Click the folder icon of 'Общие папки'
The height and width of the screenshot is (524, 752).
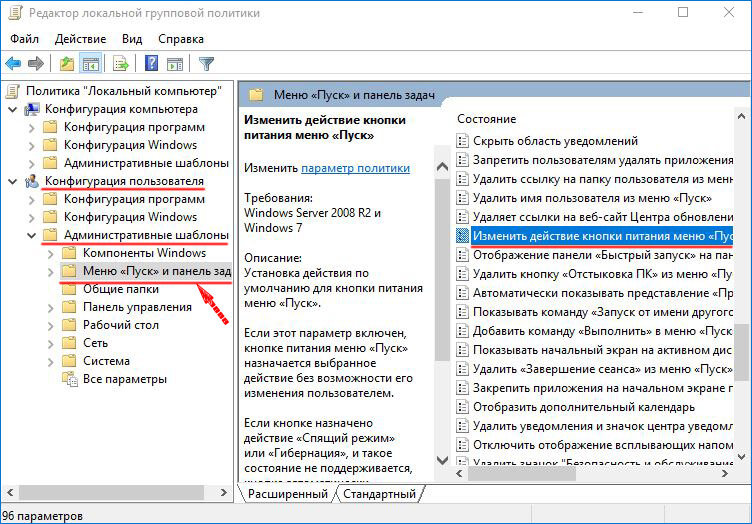[70, 289]
